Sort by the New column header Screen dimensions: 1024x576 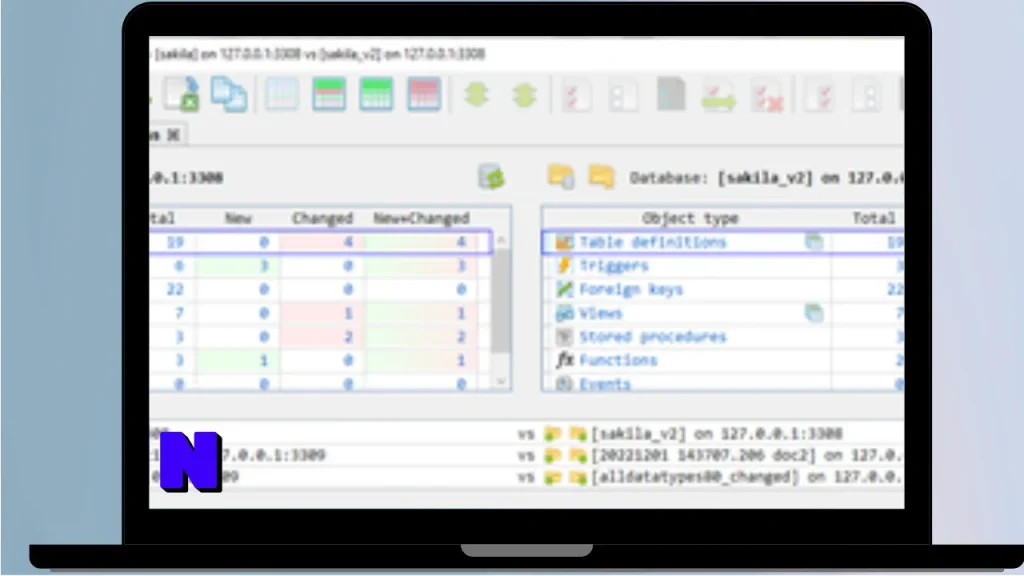[x=238, y=218]
